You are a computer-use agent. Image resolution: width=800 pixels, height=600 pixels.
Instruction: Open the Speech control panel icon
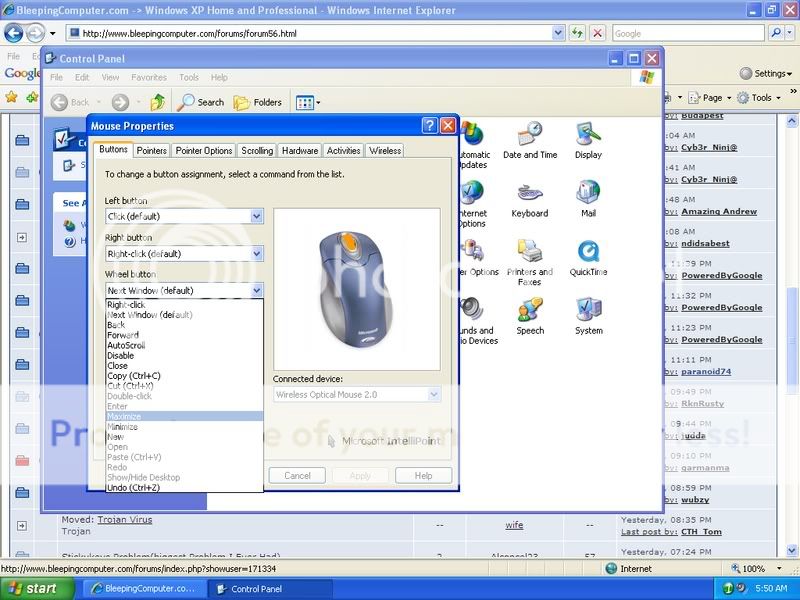point(530,316)
